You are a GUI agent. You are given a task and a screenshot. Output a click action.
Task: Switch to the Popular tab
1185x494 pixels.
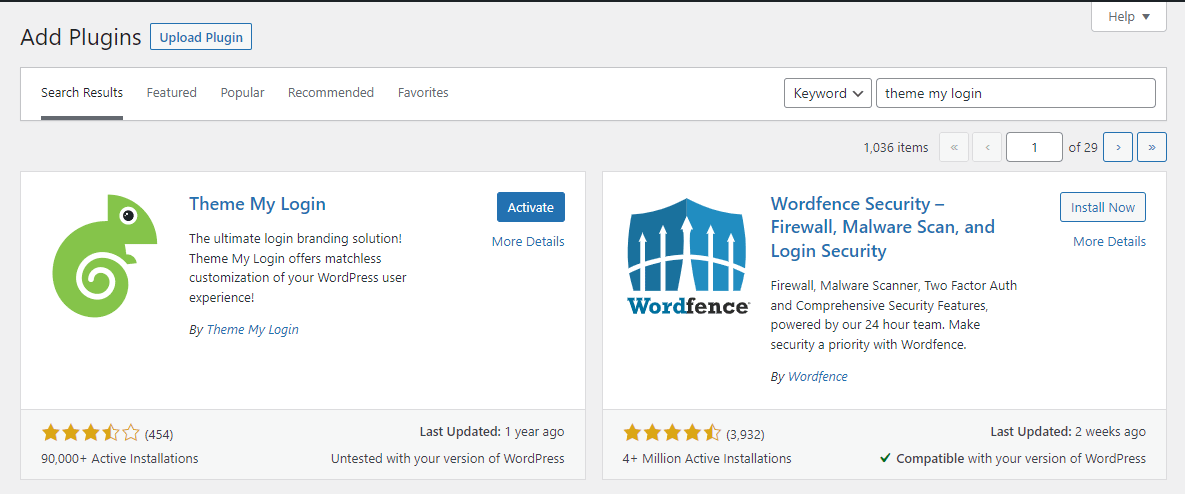[243, 93]
